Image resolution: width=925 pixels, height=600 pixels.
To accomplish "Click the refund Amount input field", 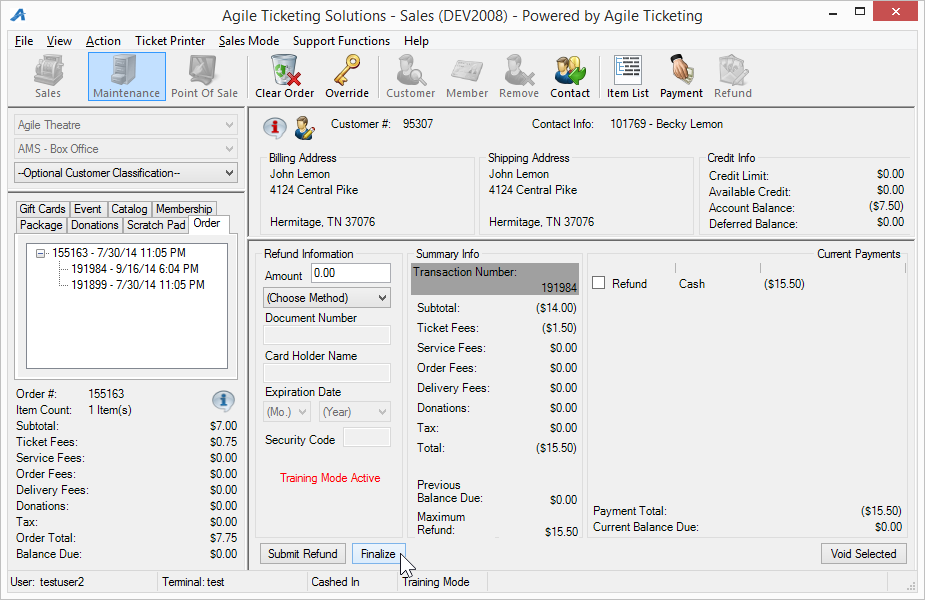I will coord(350,273).
